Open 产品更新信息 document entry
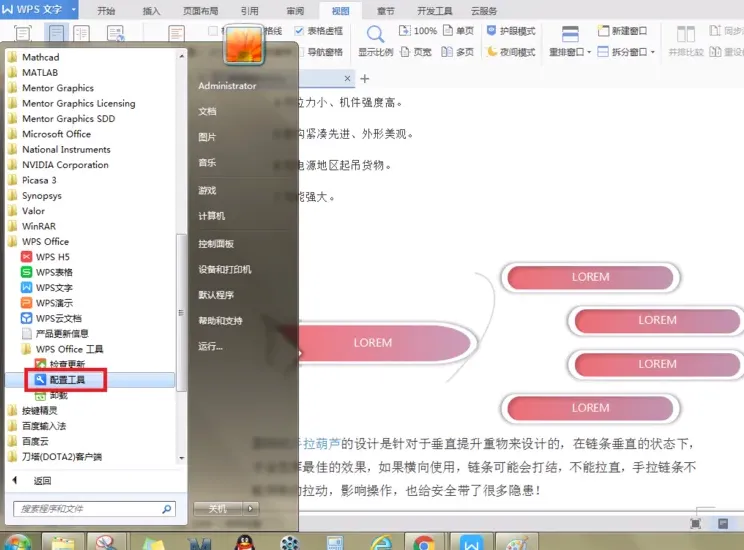This screenshot has height=550, width=744. point(55,334)
